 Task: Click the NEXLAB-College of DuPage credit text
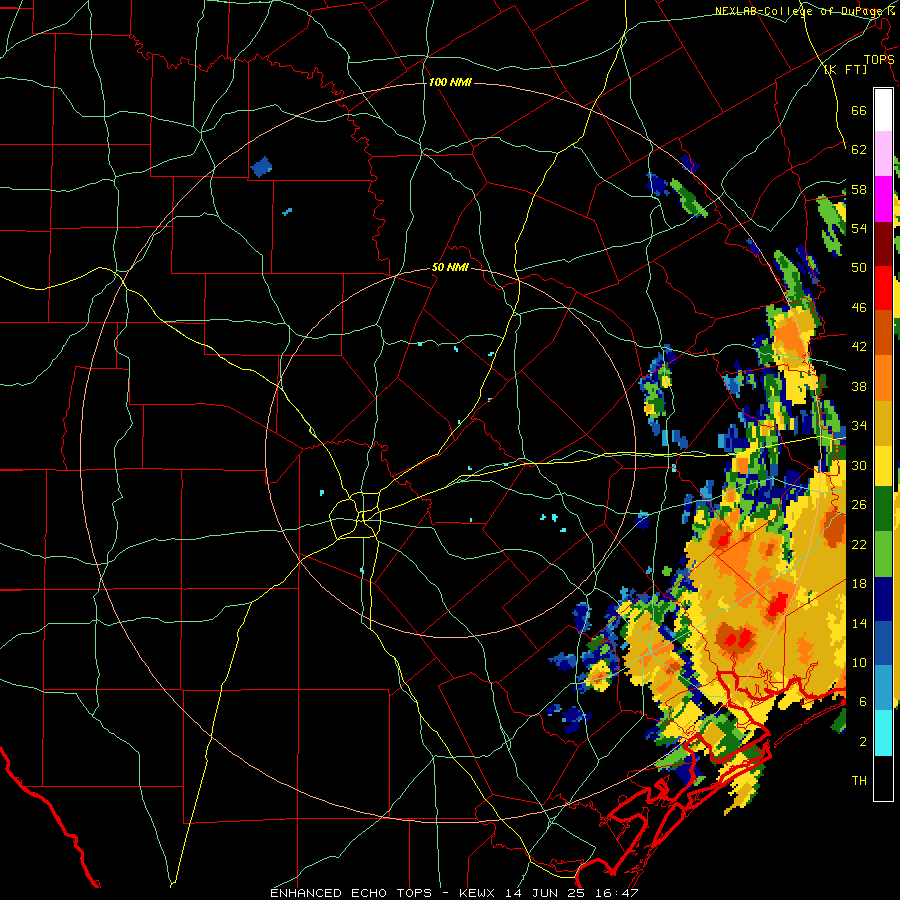(x=802, y=11)
